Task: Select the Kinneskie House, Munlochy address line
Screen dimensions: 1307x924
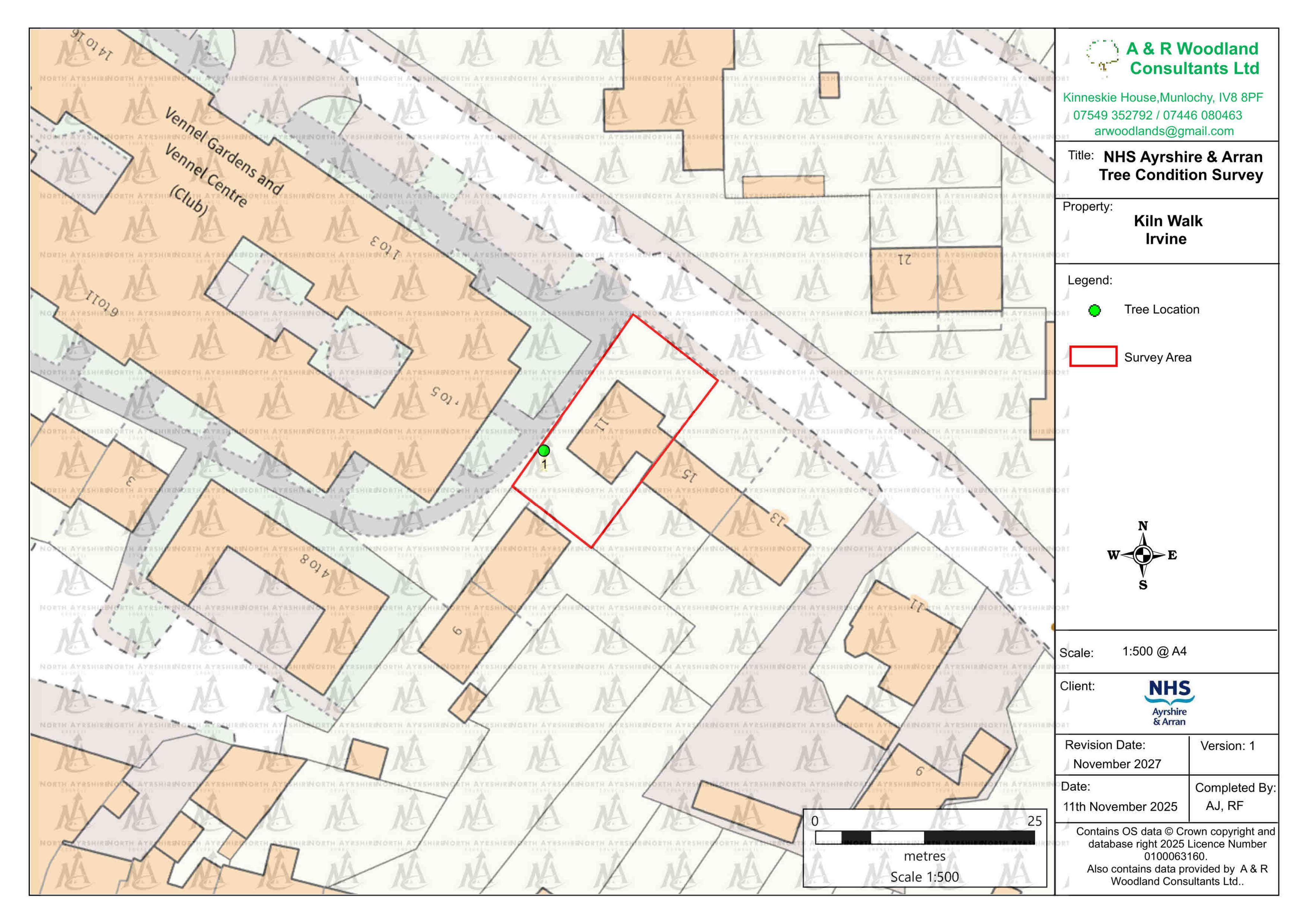Action: [1163, 97]
